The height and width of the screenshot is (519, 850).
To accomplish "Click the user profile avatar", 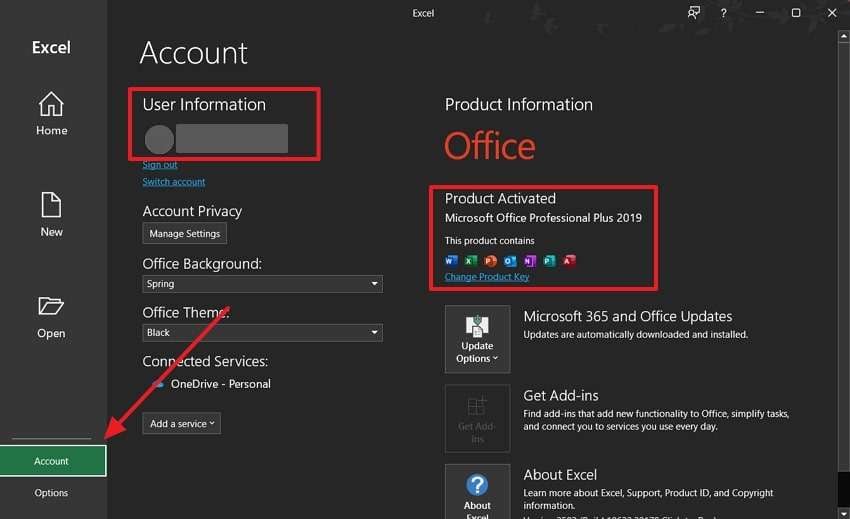I will click(x=159, y=139).
